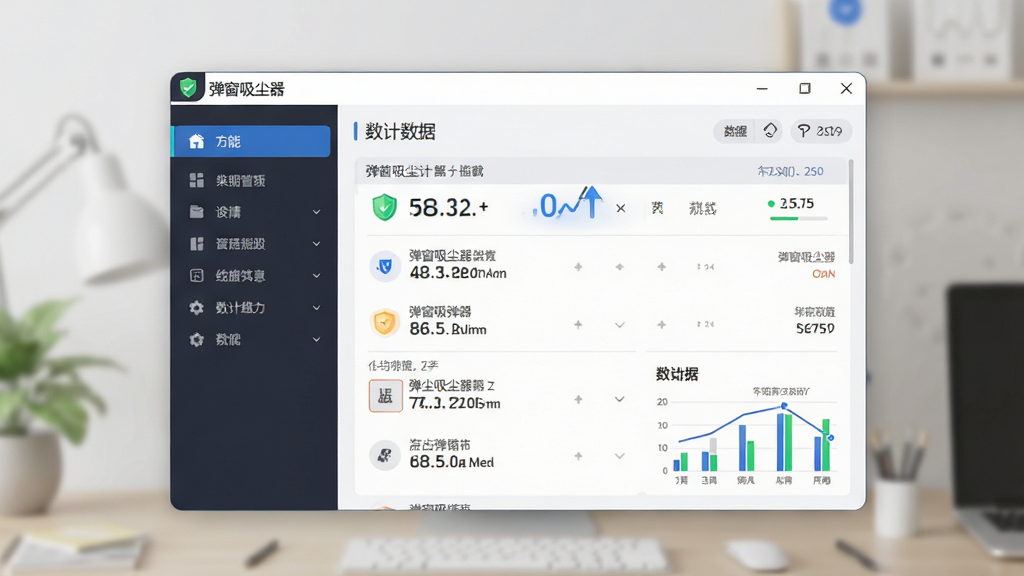The width and height of the screenshot is (1024, 576).
Task: Click the 2.5.75 status value with green dot
Action: click(791, 204)
